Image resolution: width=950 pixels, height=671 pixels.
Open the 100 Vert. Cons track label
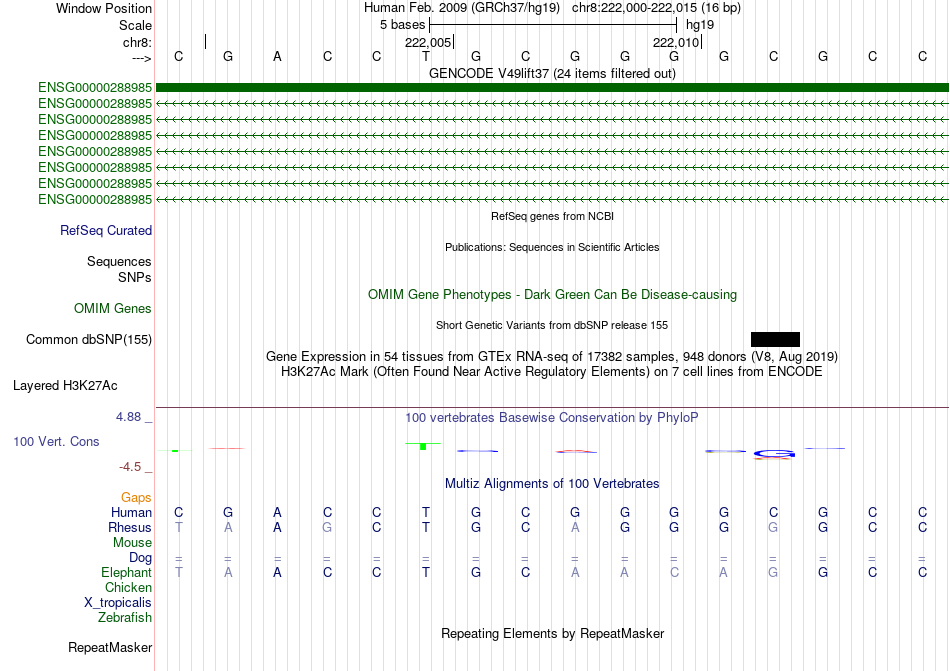coord(56,441)
